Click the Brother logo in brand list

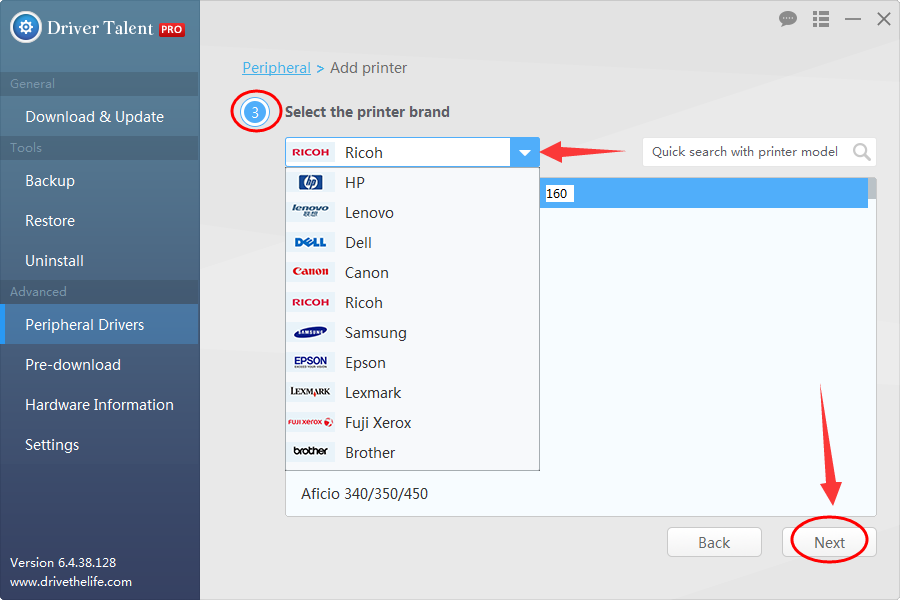click(x=311, y=451)
